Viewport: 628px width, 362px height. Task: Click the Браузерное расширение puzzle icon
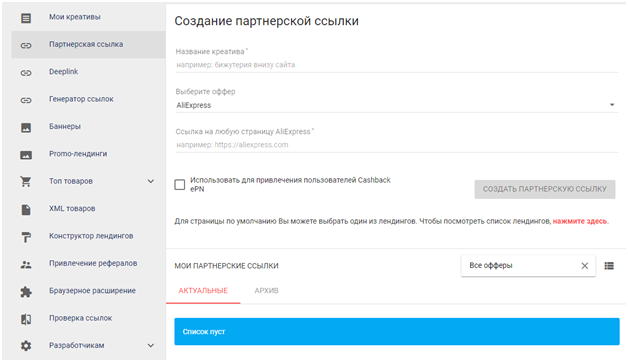tap(26, 292)
